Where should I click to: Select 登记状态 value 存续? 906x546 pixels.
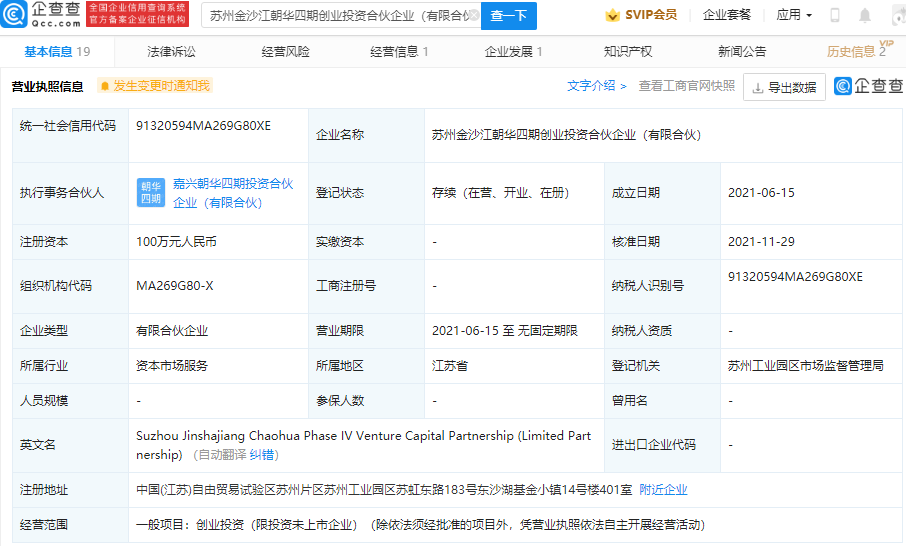click(x=500, y=193)
